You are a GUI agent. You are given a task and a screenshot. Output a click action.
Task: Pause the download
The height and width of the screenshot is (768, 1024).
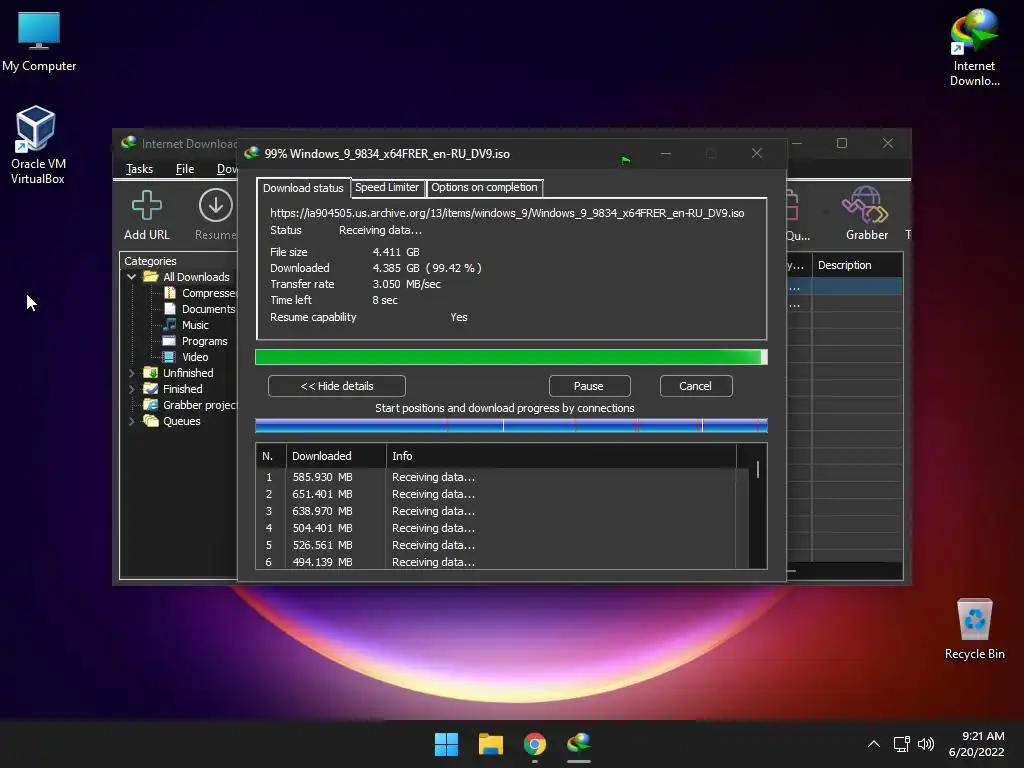(x=589, y=386)
